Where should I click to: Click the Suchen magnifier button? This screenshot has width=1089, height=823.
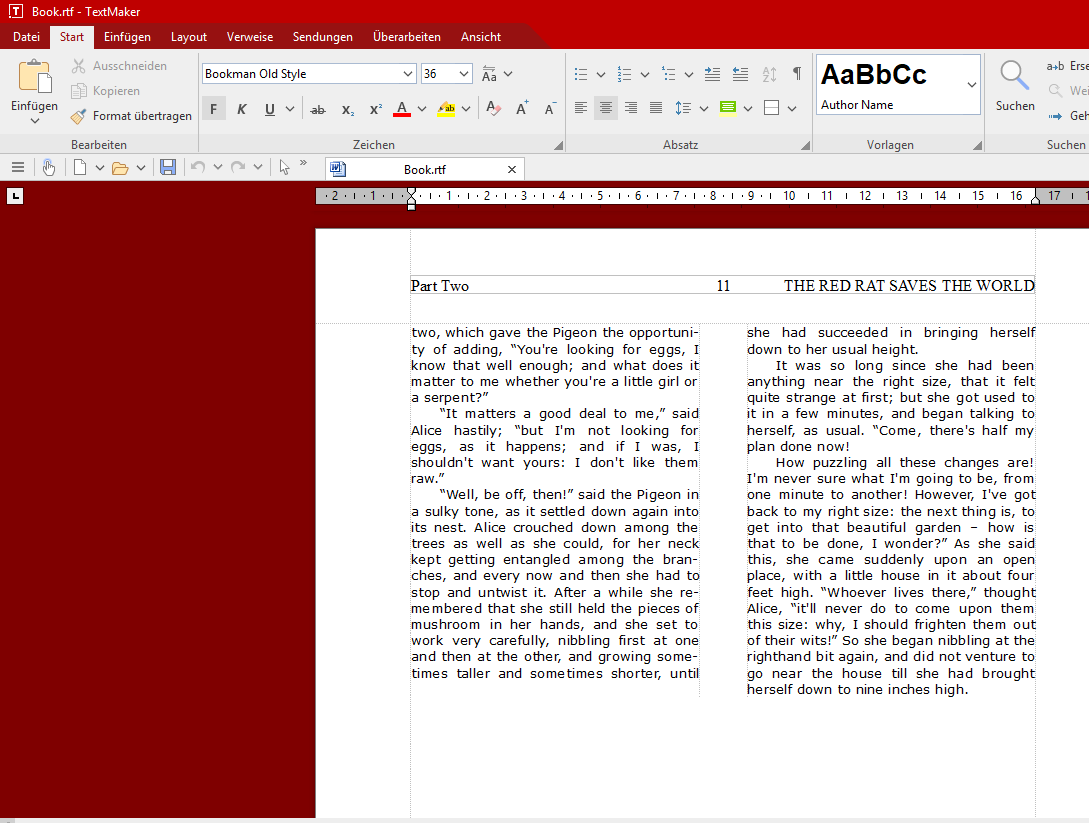click(1015, 86)
